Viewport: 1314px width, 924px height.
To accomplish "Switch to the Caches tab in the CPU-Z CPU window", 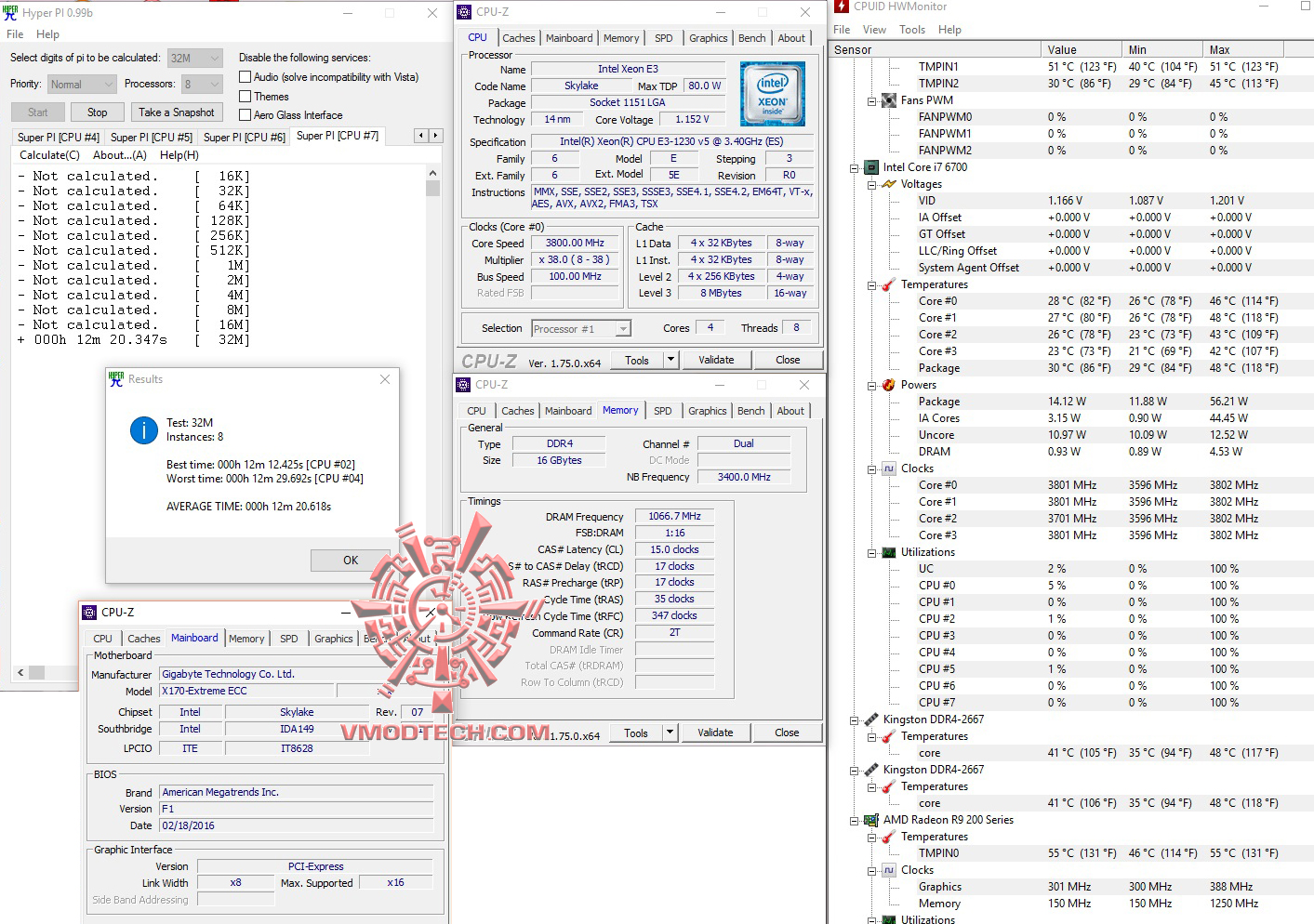I will pos(518,38).
